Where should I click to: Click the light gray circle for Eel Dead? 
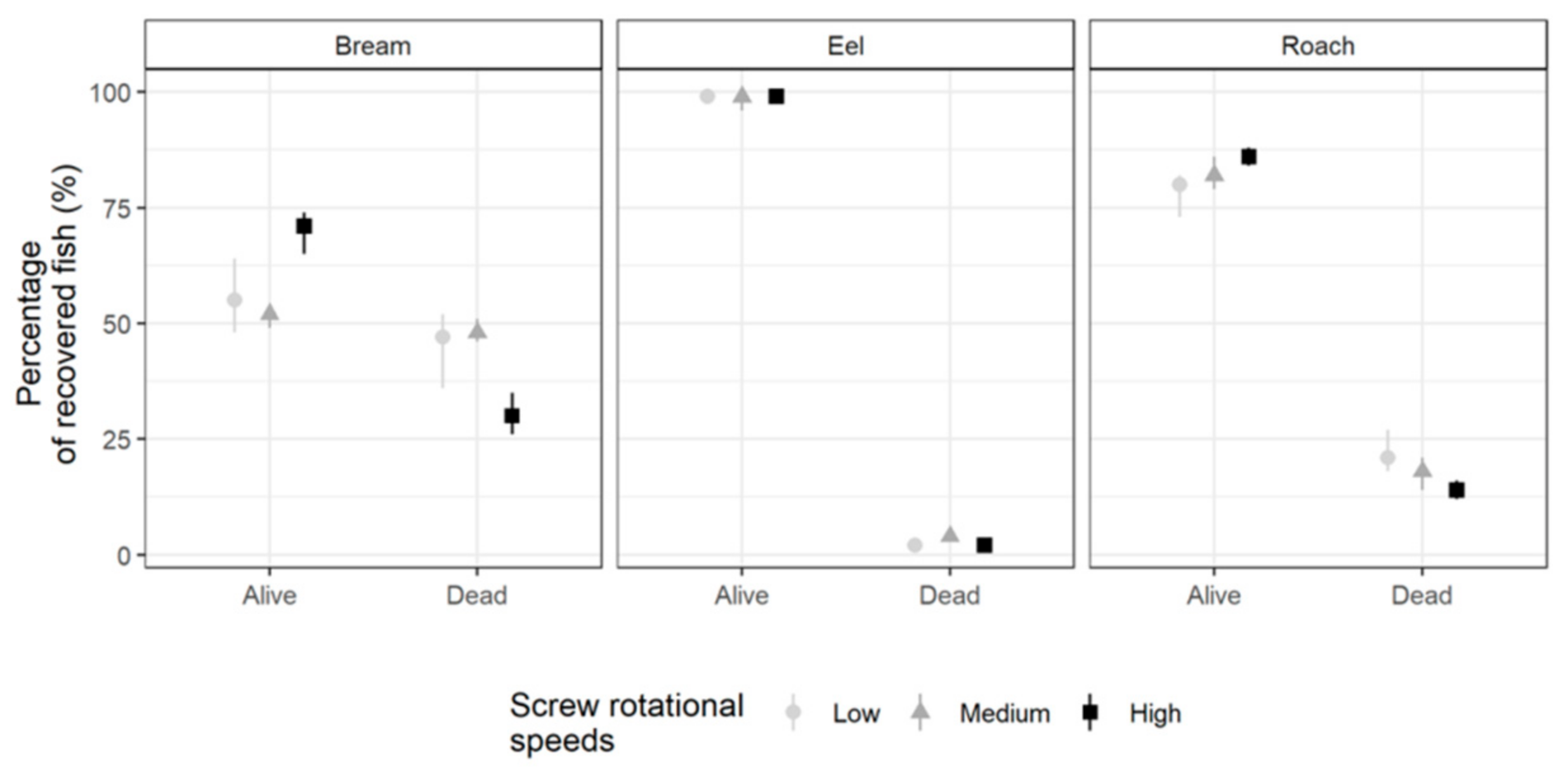915,545
